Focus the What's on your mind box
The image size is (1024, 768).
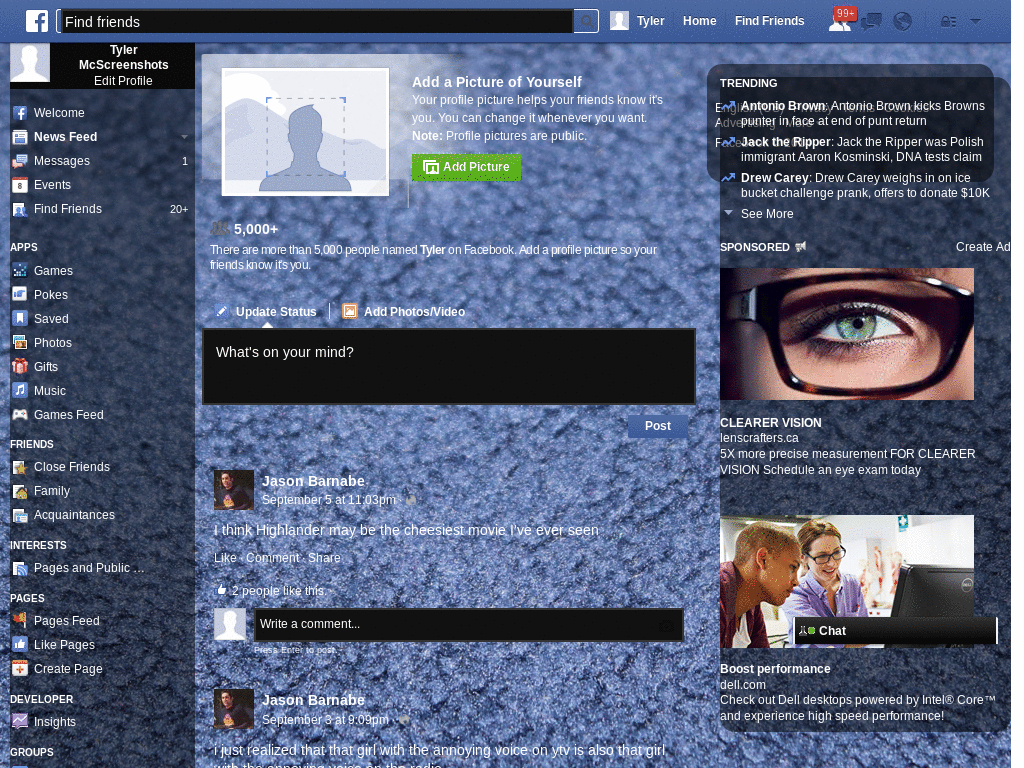pos(449,366)
